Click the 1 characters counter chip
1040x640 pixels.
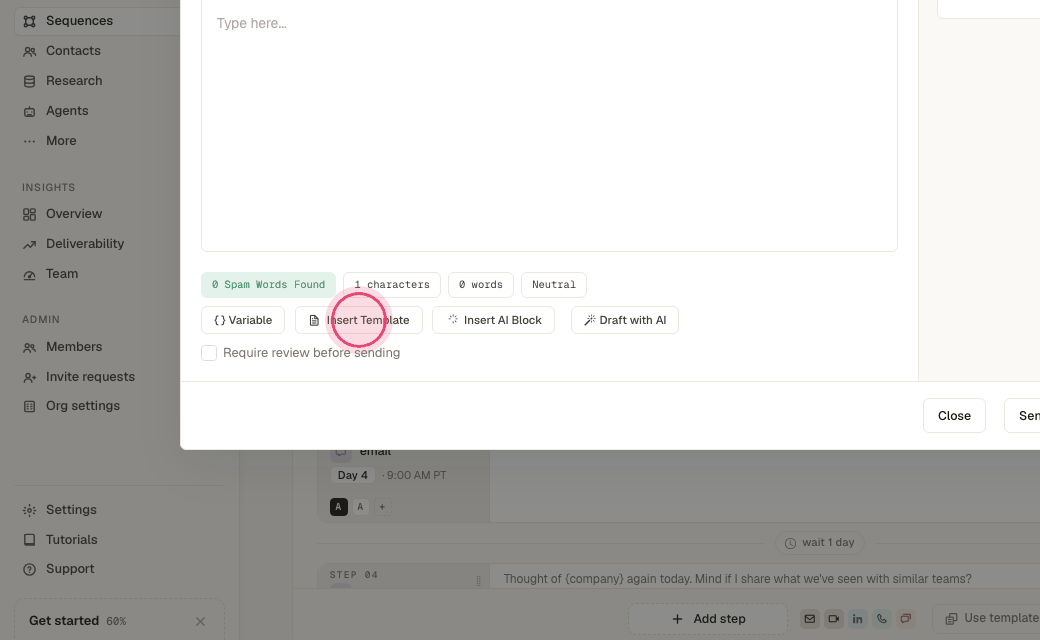392,285
